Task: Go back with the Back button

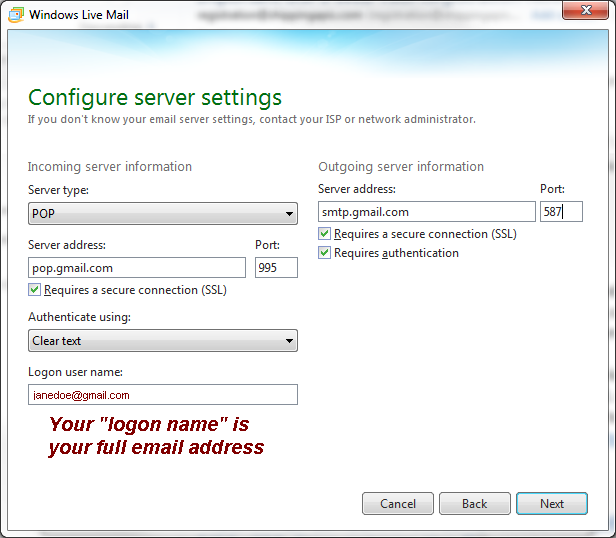Action: tap(475, 503)
